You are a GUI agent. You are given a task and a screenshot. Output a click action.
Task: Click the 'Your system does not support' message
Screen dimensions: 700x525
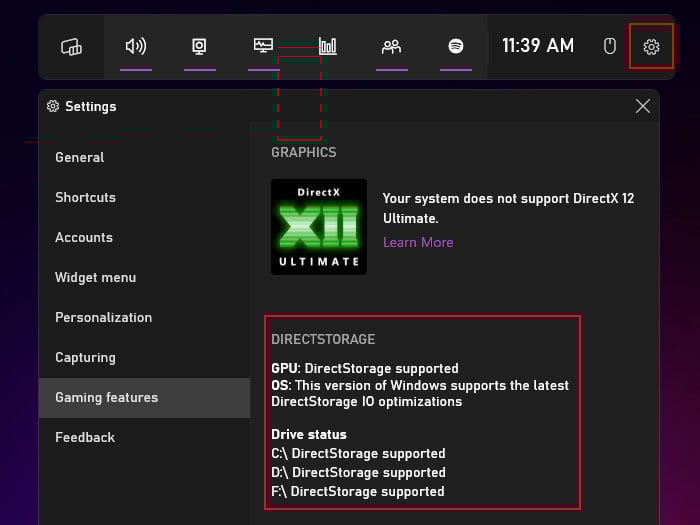point(508,208)
